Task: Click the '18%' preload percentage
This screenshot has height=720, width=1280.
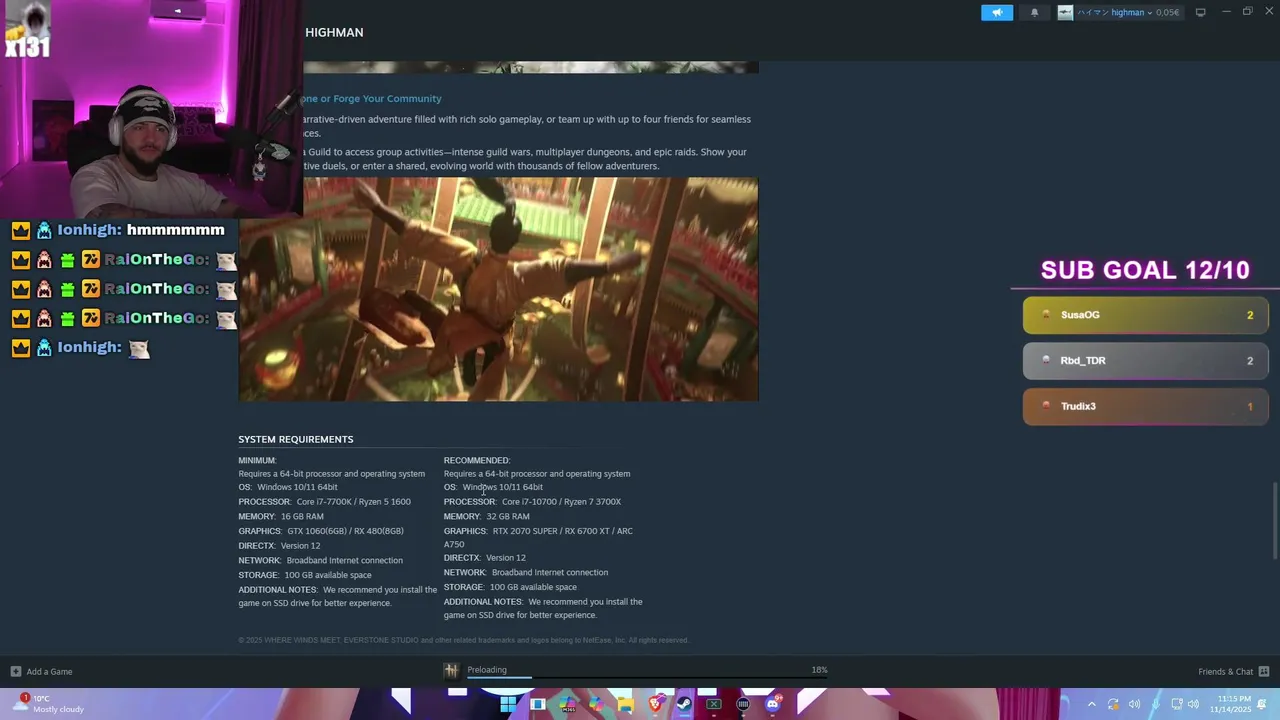Action: point(819,670)
